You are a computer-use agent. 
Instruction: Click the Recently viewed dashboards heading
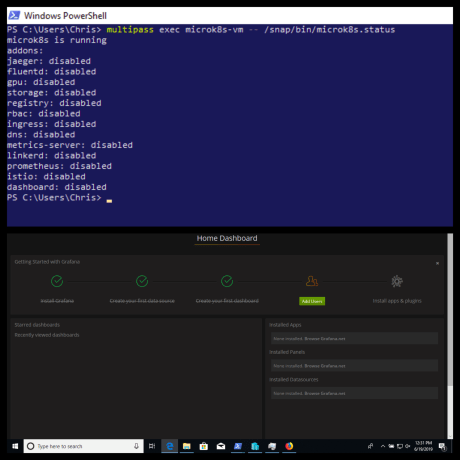point(47,335)
